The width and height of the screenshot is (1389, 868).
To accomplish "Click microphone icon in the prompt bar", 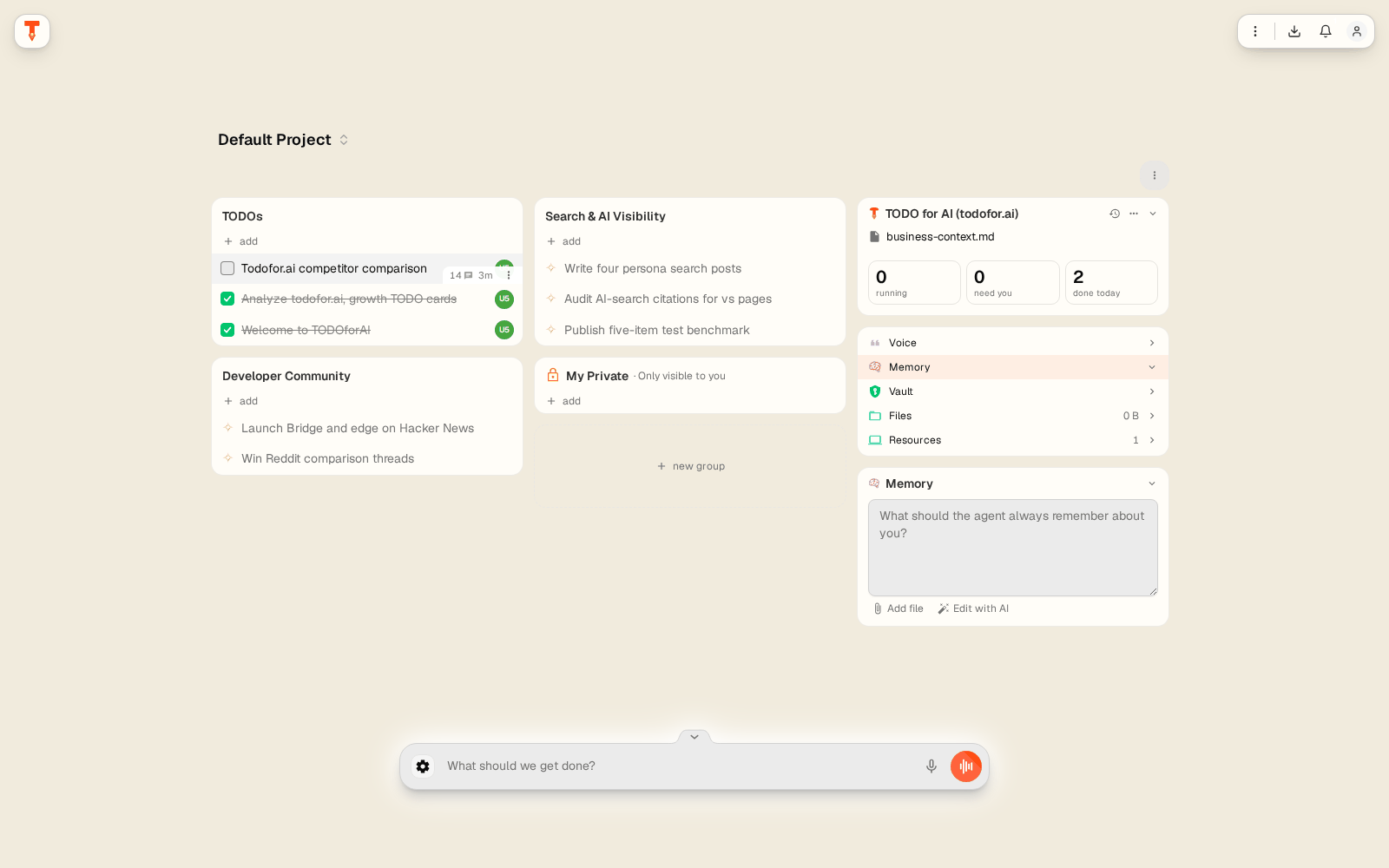I will coord(931,766).
